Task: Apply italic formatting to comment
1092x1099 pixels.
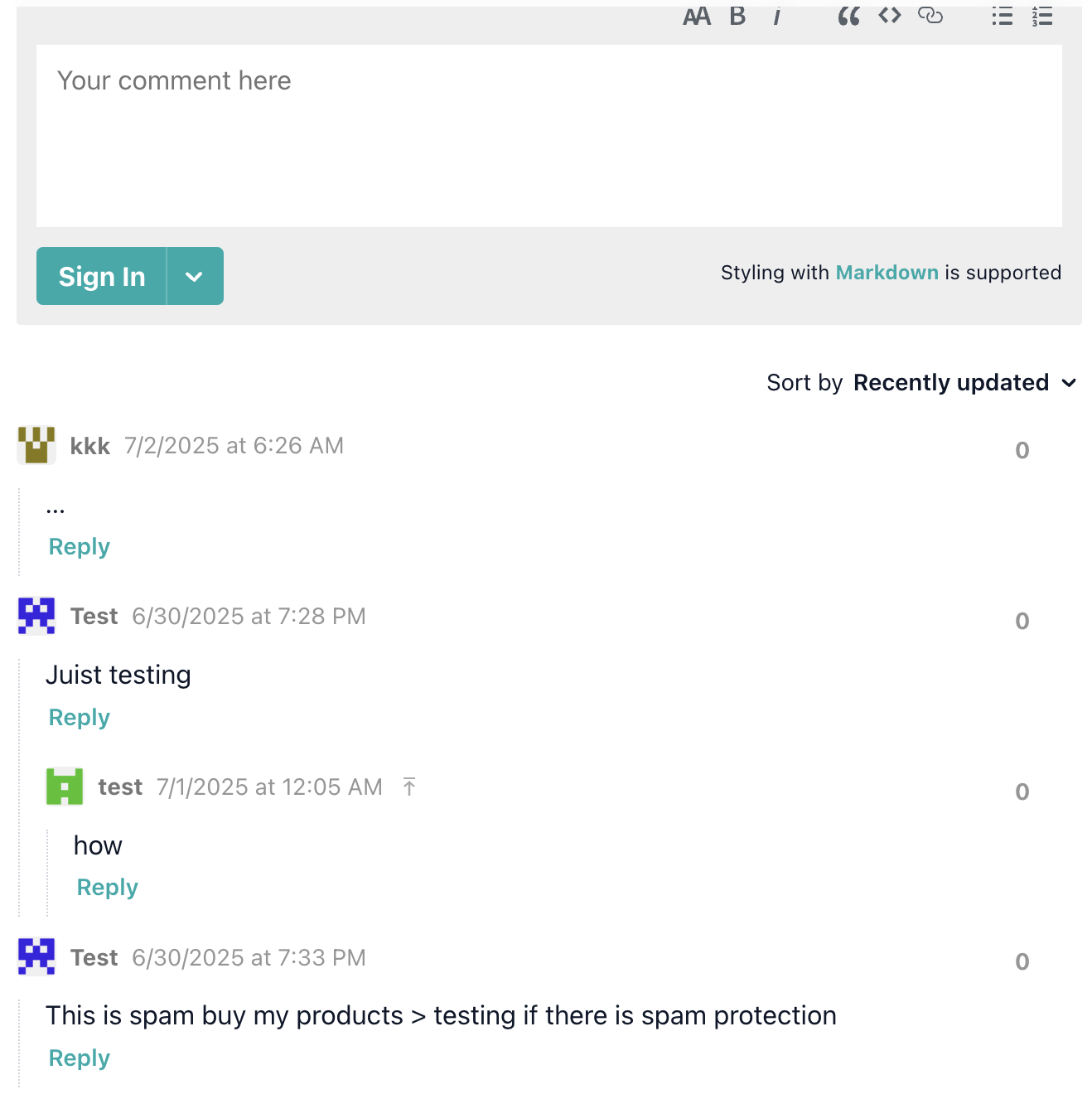Action: 776,17
